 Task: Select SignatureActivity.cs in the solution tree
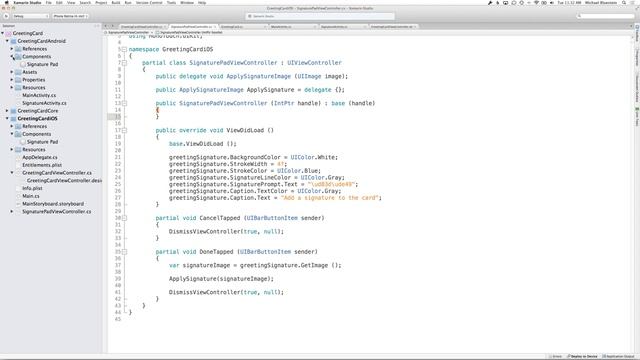(44, 103)
